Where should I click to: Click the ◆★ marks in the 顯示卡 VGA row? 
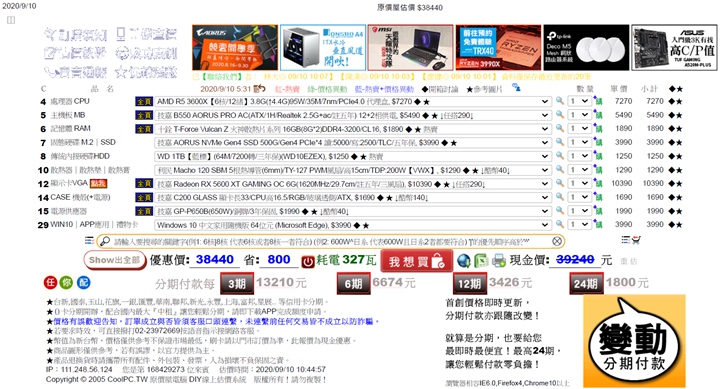[x=675, y=183]
